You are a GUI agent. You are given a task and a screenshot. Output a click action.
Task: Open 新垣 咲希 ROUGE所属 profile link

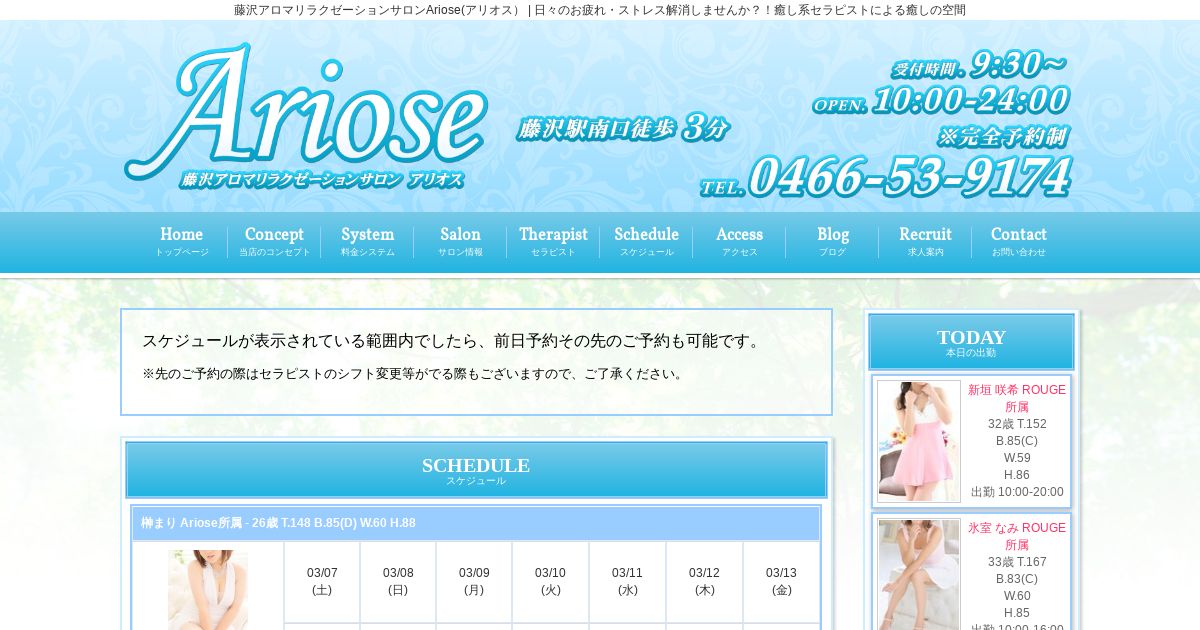click(1017, 398)
